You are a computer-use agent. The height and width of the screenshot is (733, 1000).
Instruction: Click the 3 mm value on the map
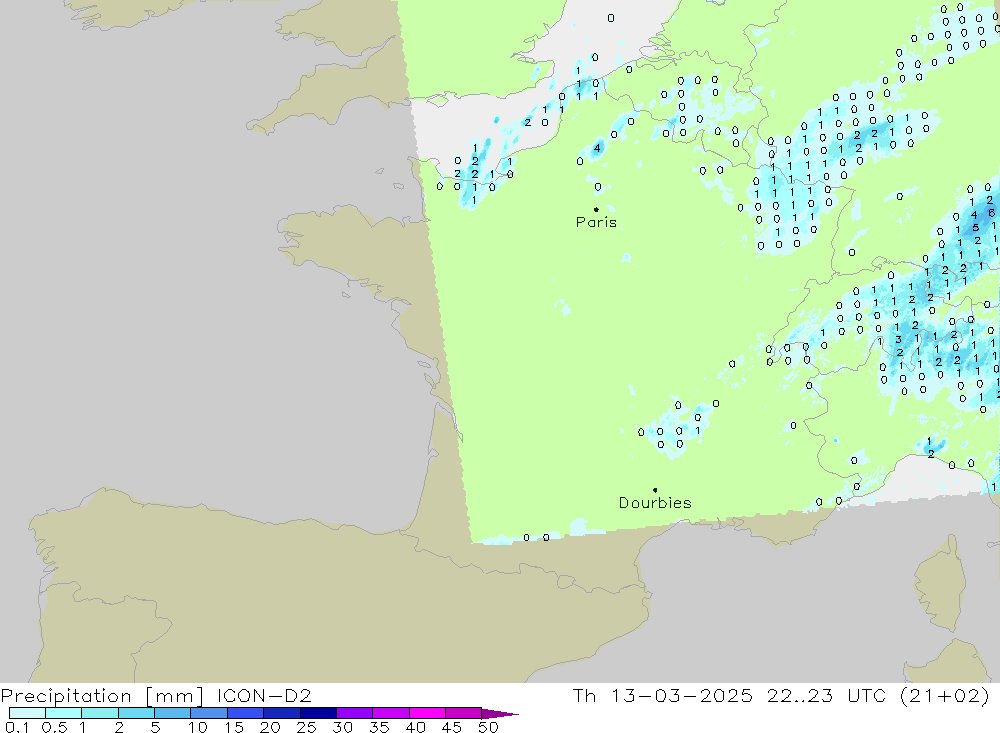899,339
